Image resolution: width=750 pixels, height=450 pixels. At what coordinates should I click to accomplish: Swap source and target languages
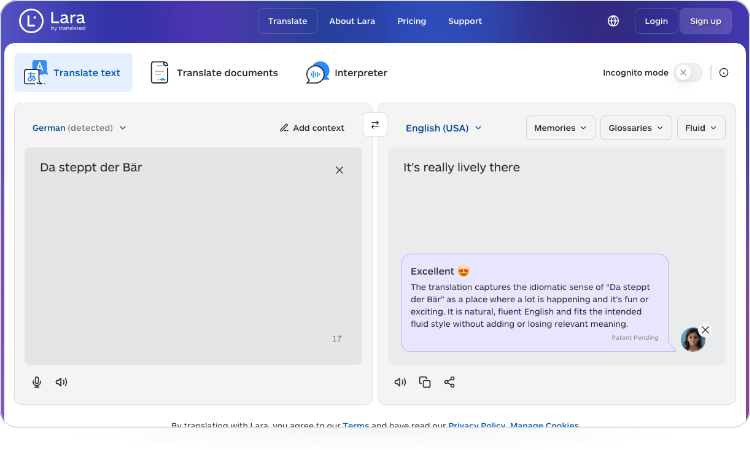click(x=375, y=125)
